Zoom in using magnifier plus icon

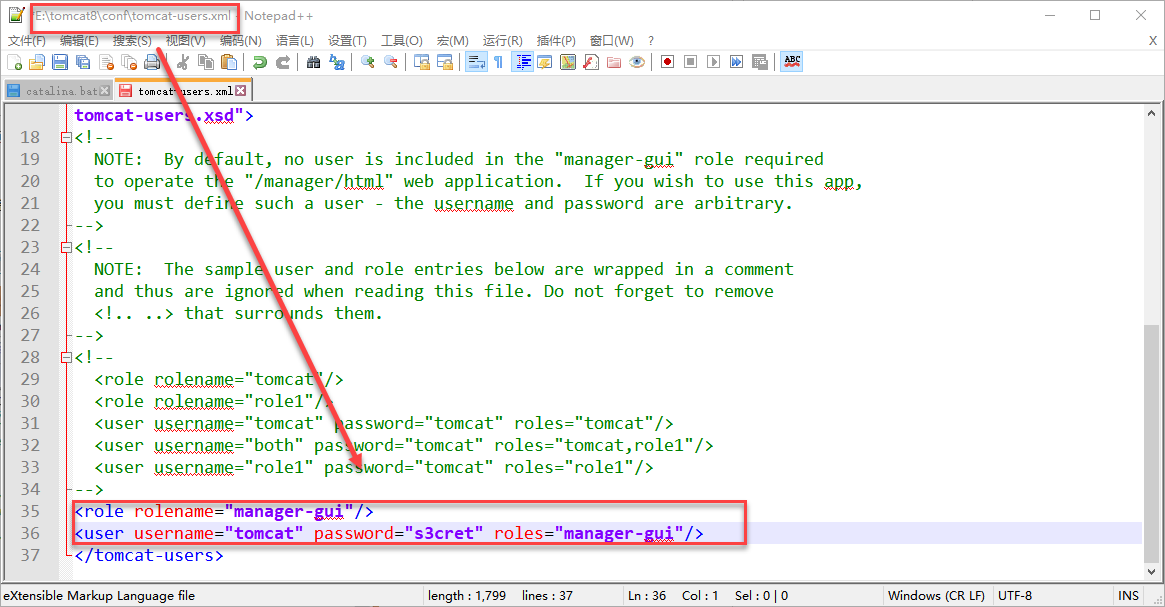point(368,62)
